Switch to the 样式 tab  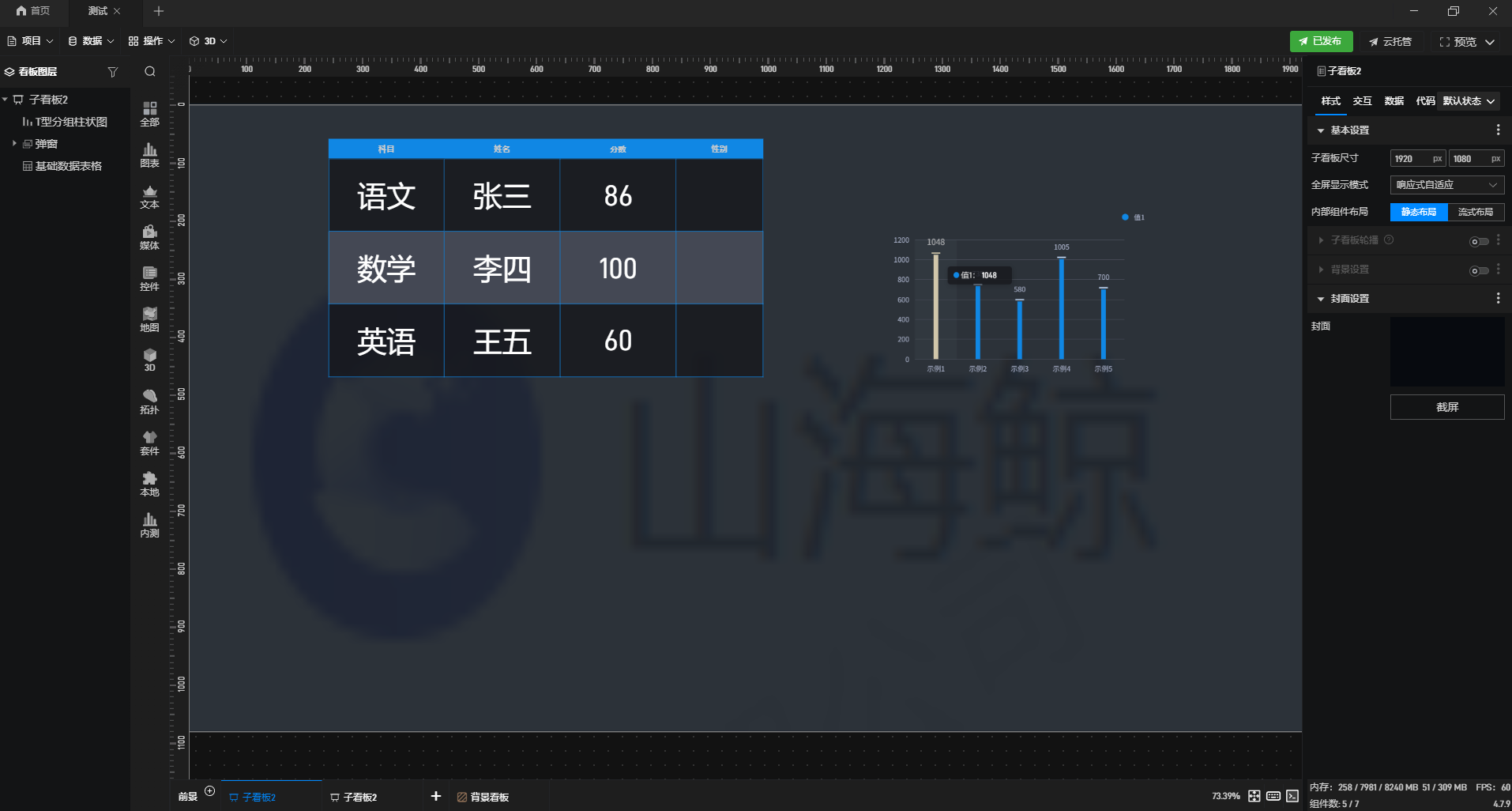(1331, 101)
